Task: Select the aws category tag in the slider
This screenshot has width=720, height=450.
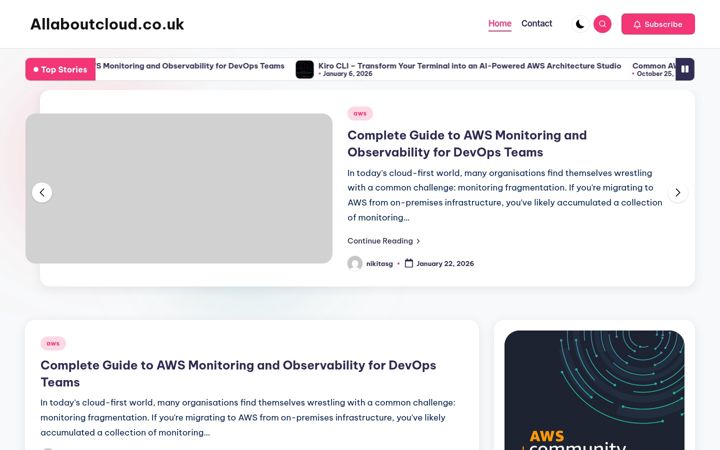Action: point(360,113)
